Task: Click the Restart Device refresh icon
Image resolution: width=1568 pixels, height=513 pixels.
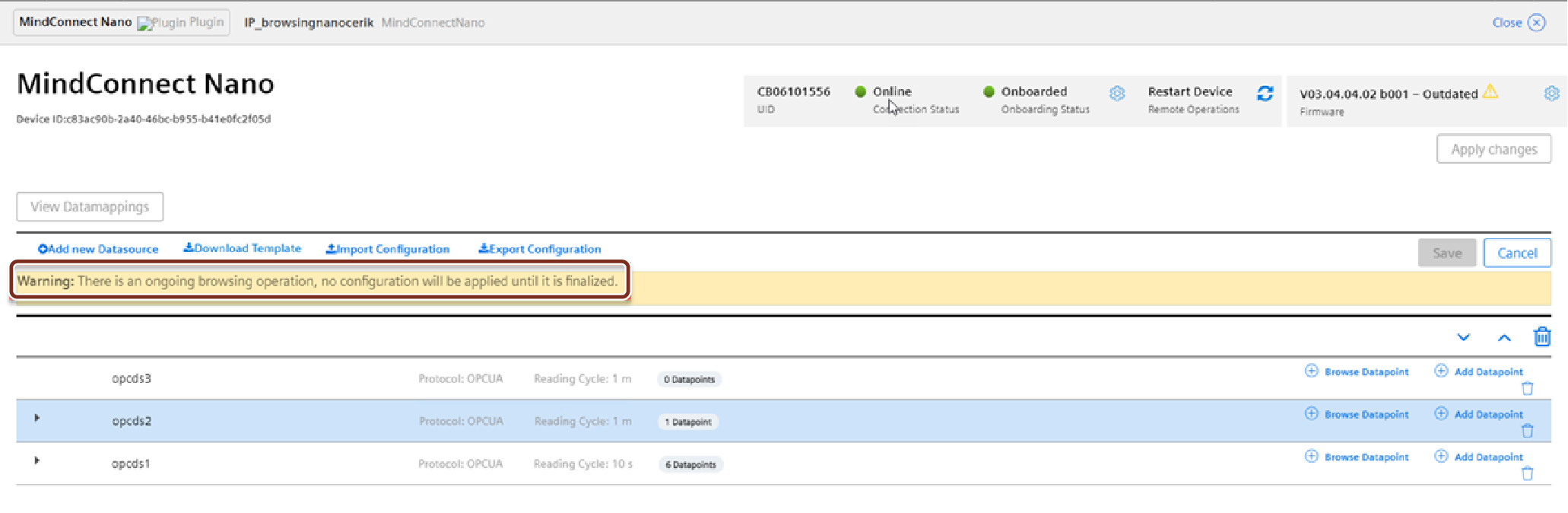Action: point(1265,93)
